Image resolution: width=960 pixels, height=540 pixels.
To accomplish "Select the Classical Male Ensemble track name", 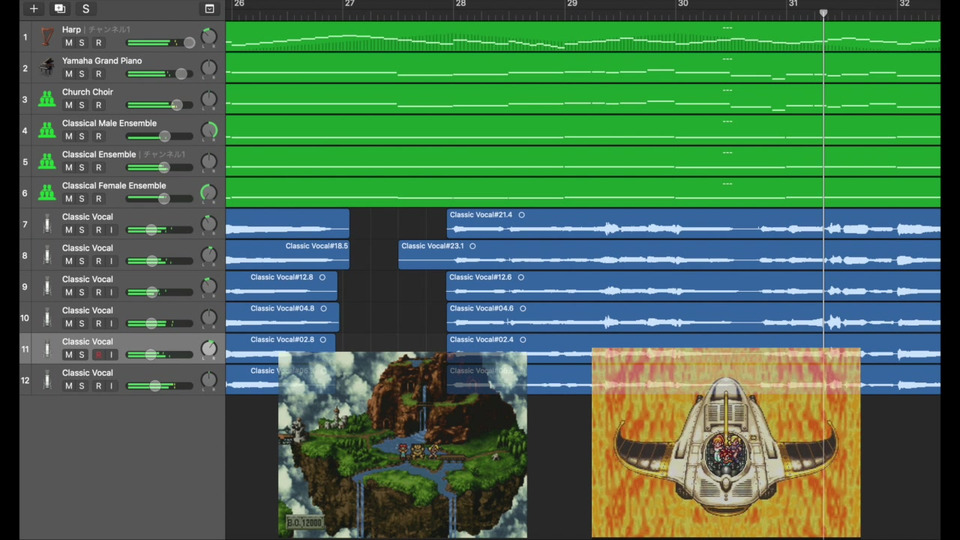I will (x=109, y=123).
